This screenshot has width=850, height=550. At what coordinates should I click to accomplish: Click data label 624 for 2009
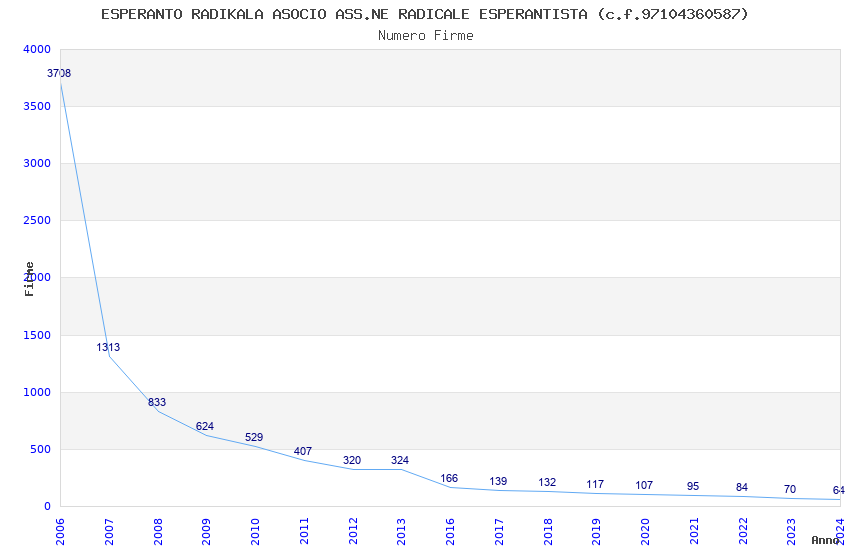pos(205,426)
